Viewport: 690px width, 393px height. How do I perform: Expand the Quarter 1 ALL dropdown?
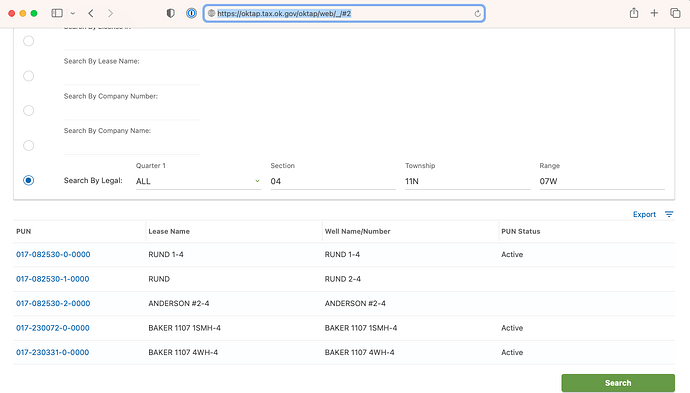click(x=198, y=181)
